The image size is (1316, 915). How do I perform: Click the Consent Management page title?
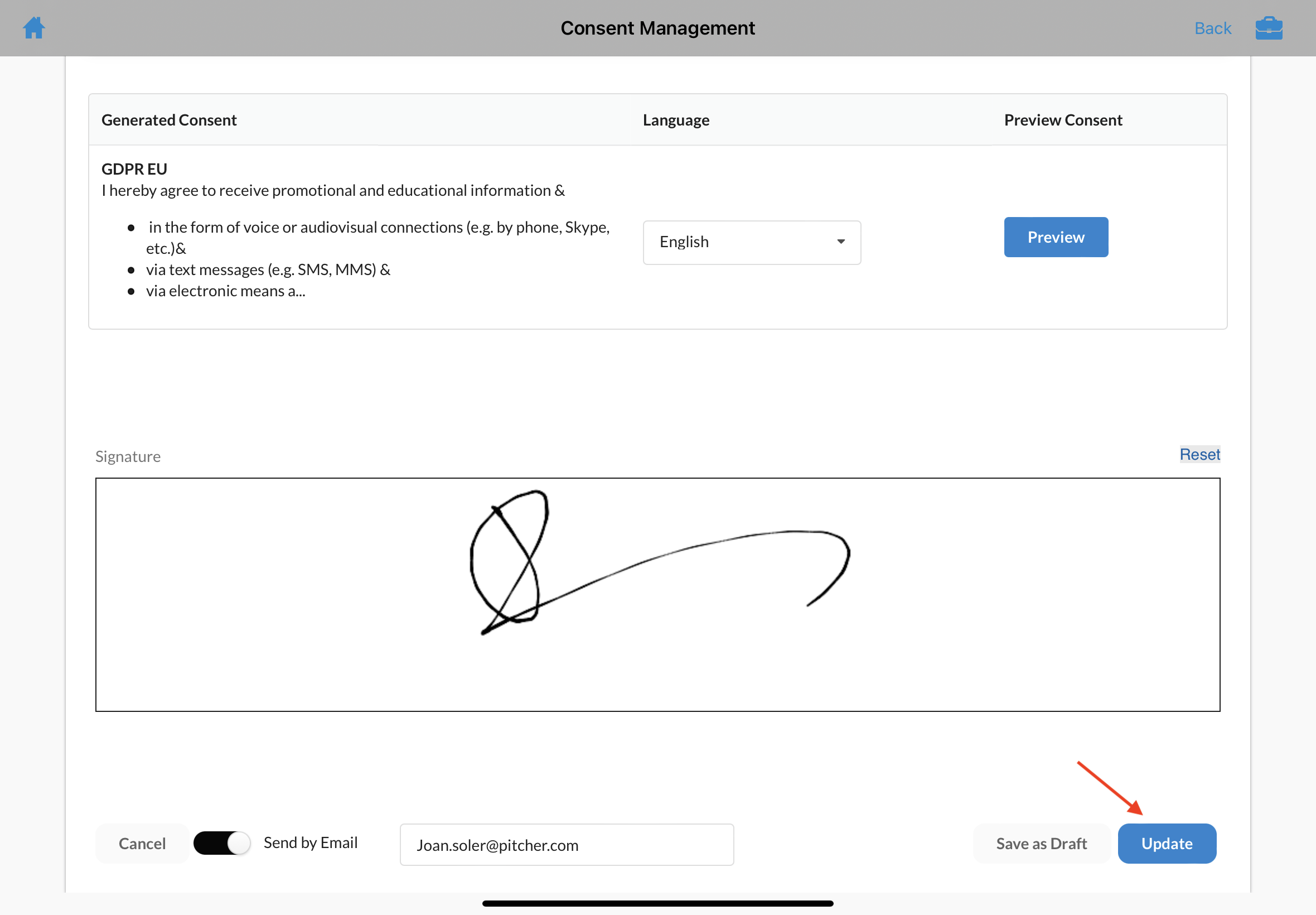point(657,28)
